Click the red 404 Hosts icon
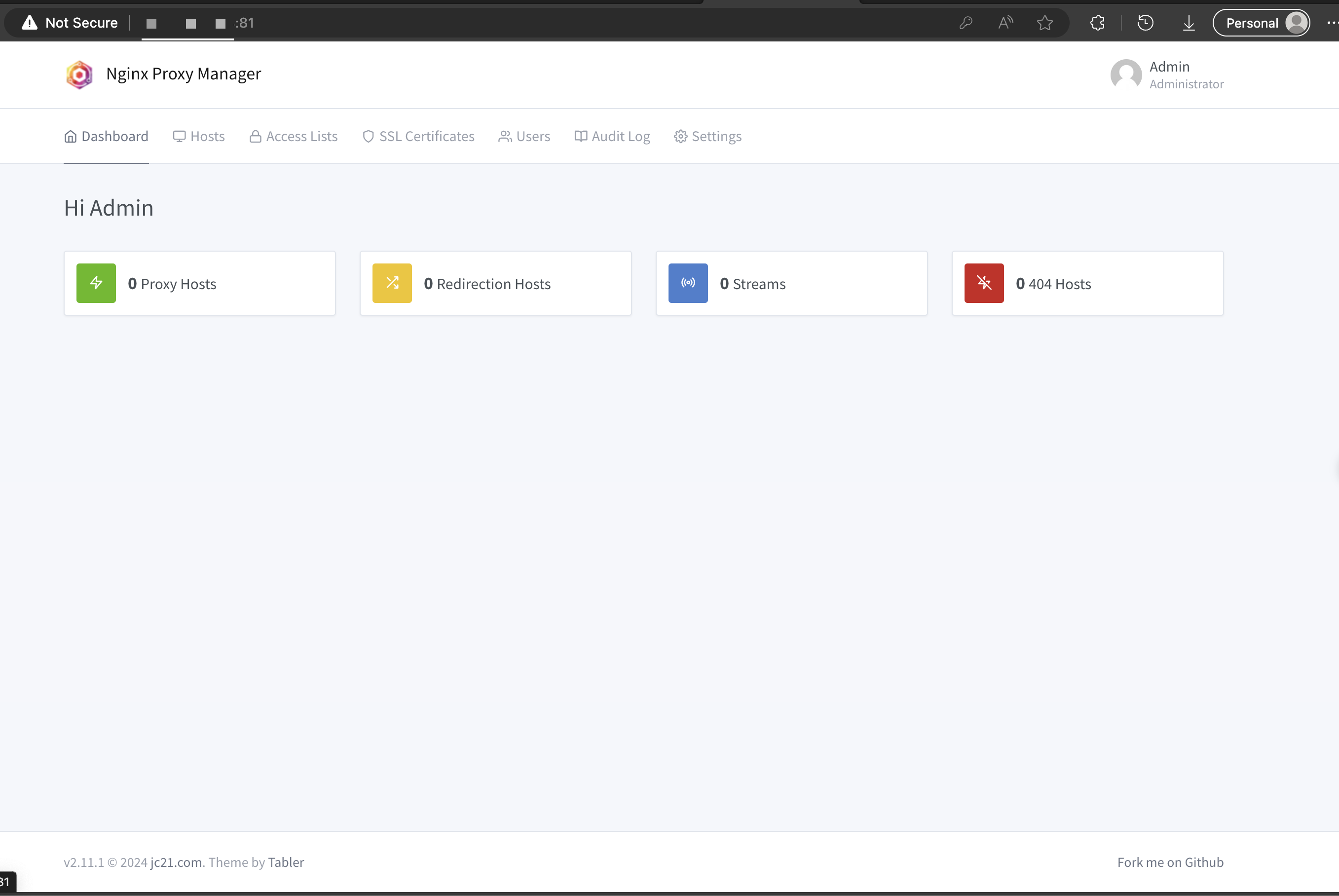Image resolution: width=1339 pixels, height=896 pixels. tap(984, 283)
